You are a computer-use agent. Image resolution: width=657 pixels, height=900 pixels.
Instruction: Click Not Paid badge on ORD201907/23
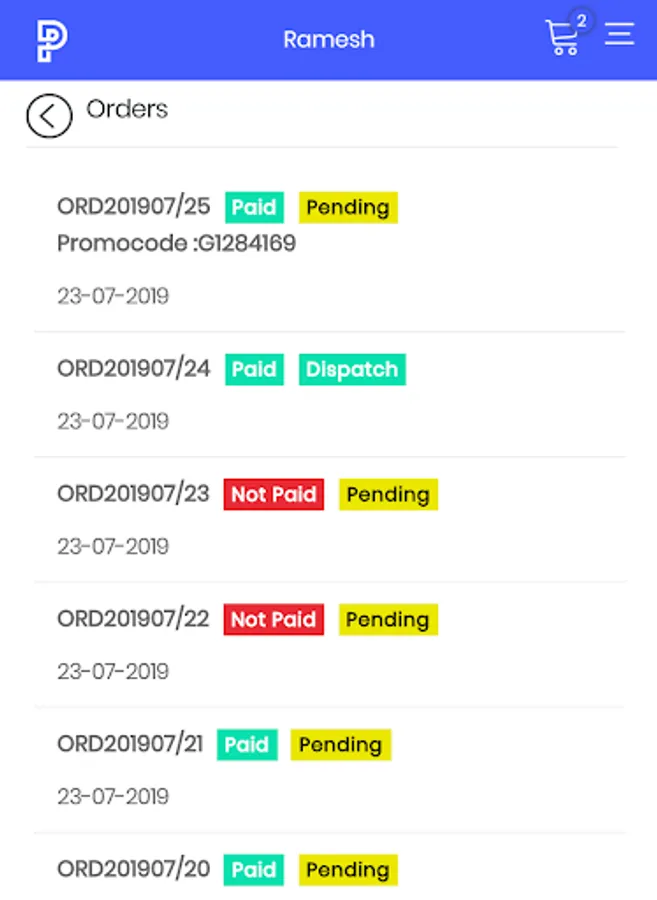click(274, 494)
